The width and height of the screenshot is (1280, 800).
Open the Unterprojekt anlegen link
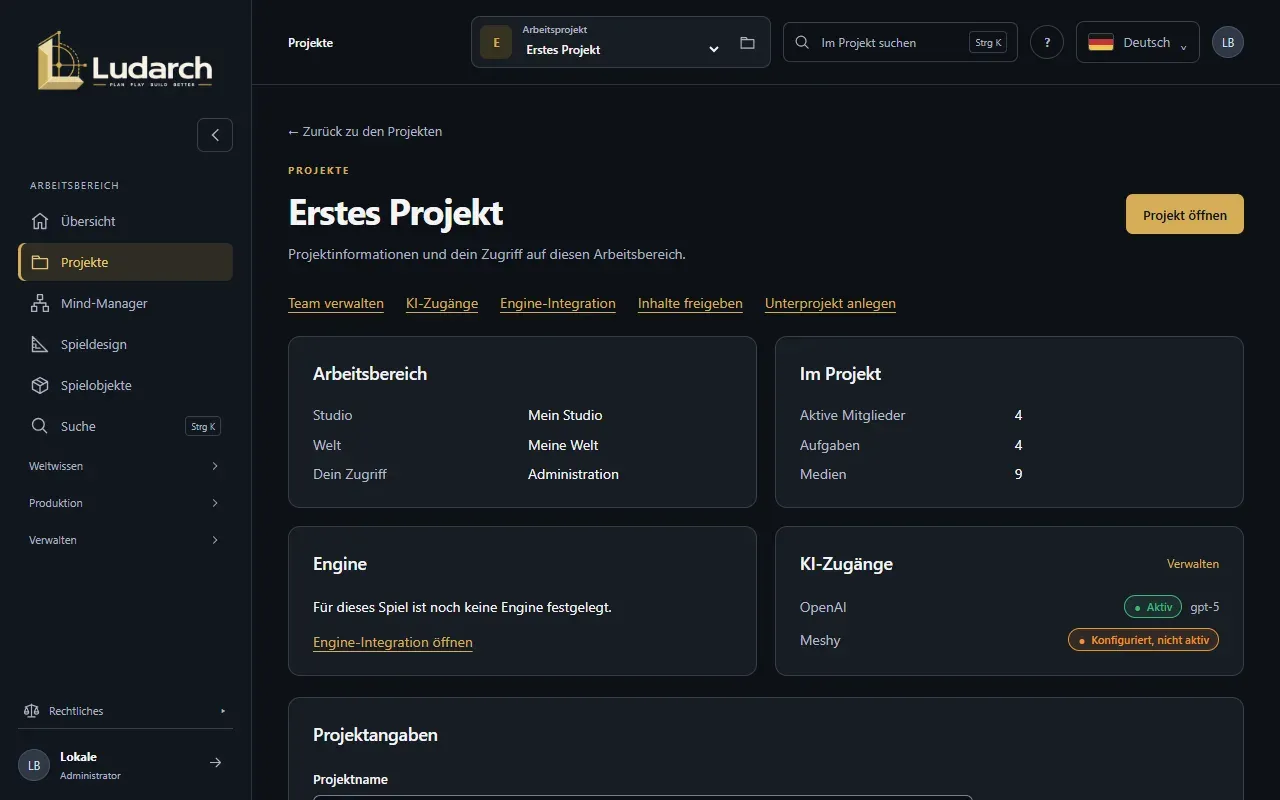click(830, 303)
